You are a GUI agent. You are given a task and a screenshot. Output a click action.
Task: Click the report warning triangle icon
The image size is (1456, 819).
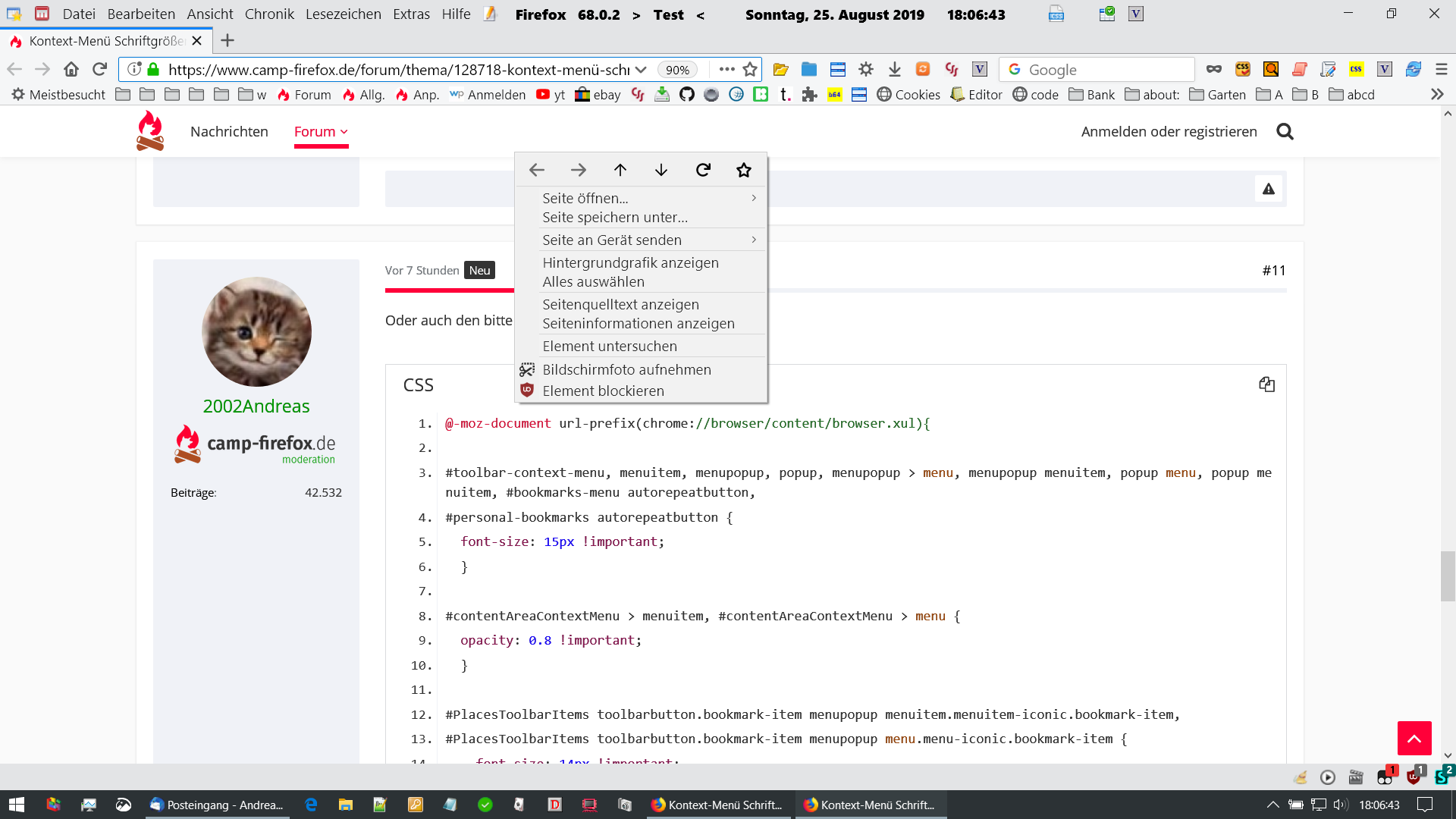pos(1269,189)
